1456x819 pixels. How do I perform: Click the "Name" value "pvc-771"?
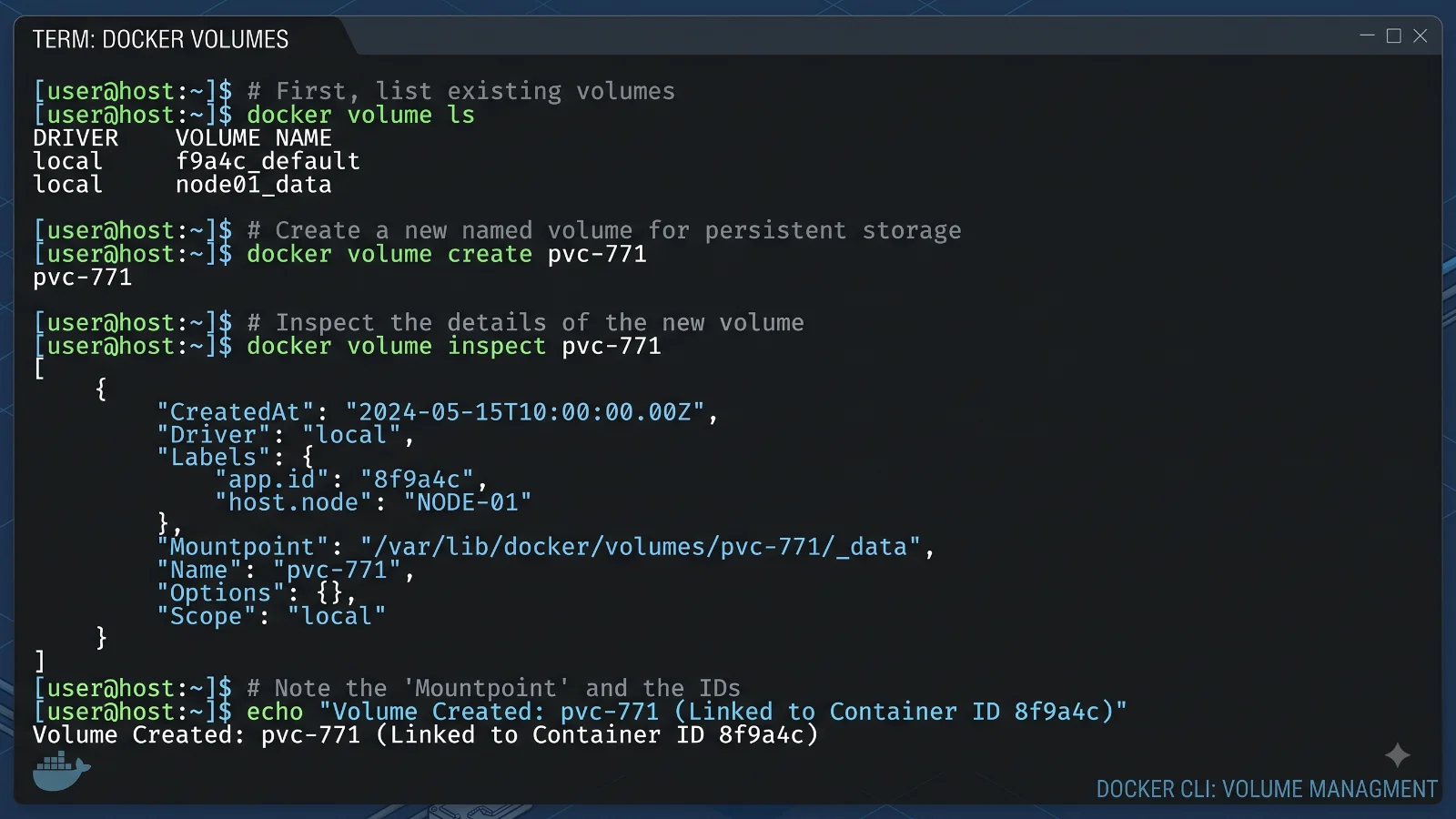pyautogui.click(x=337, y=571)
